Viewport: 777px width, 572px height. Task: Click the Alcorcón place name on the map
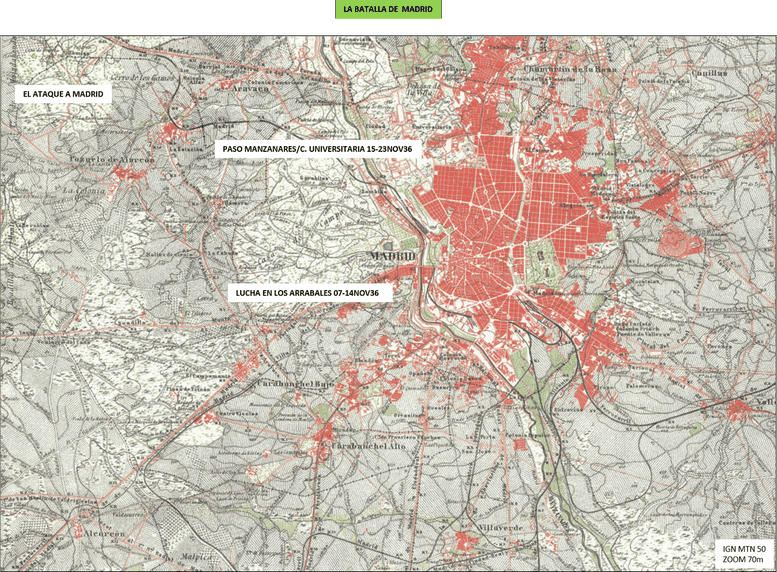click(x=104, y=534)
